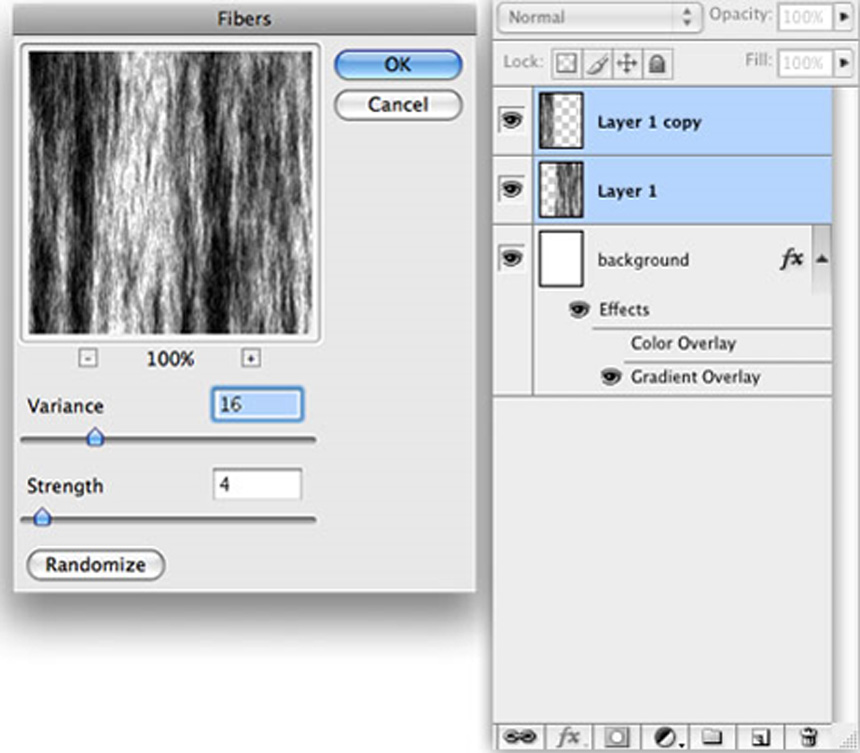Collapse the background layer effects list
Viewport: 860px width, 753px height.
pos(820,259)
